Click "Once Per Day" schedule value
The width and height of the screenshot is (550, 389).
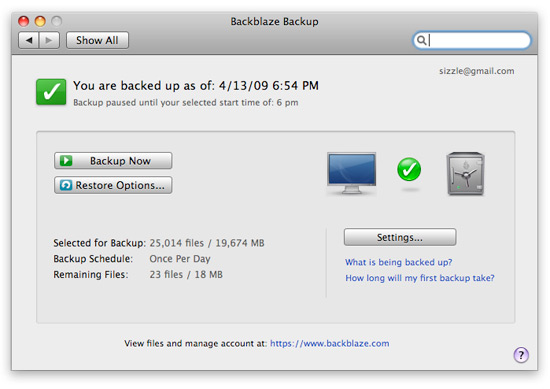180,259
